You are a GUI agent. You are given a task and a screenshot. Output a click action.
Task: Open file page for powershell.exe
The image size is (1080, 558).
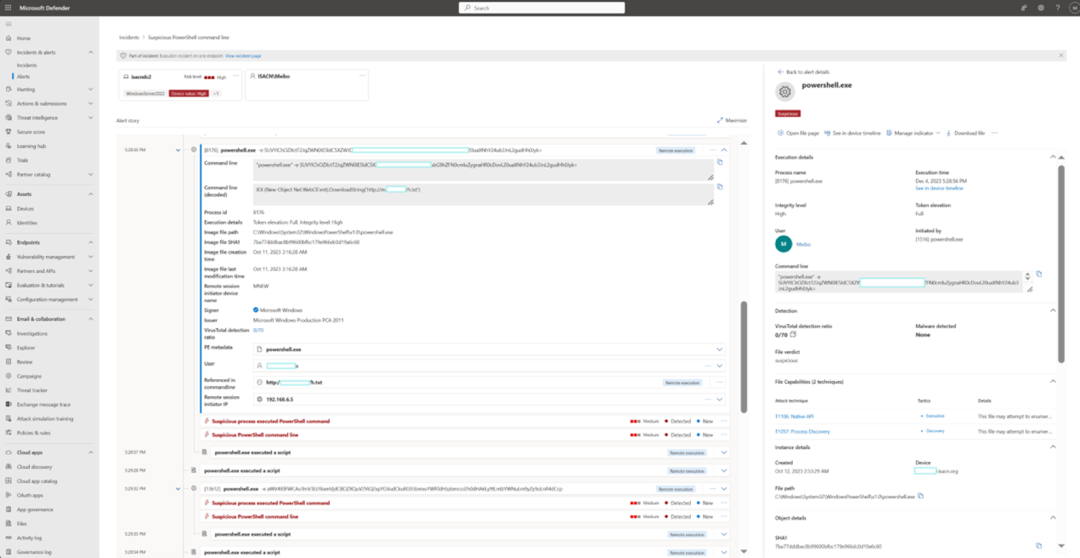click(798, 133)
